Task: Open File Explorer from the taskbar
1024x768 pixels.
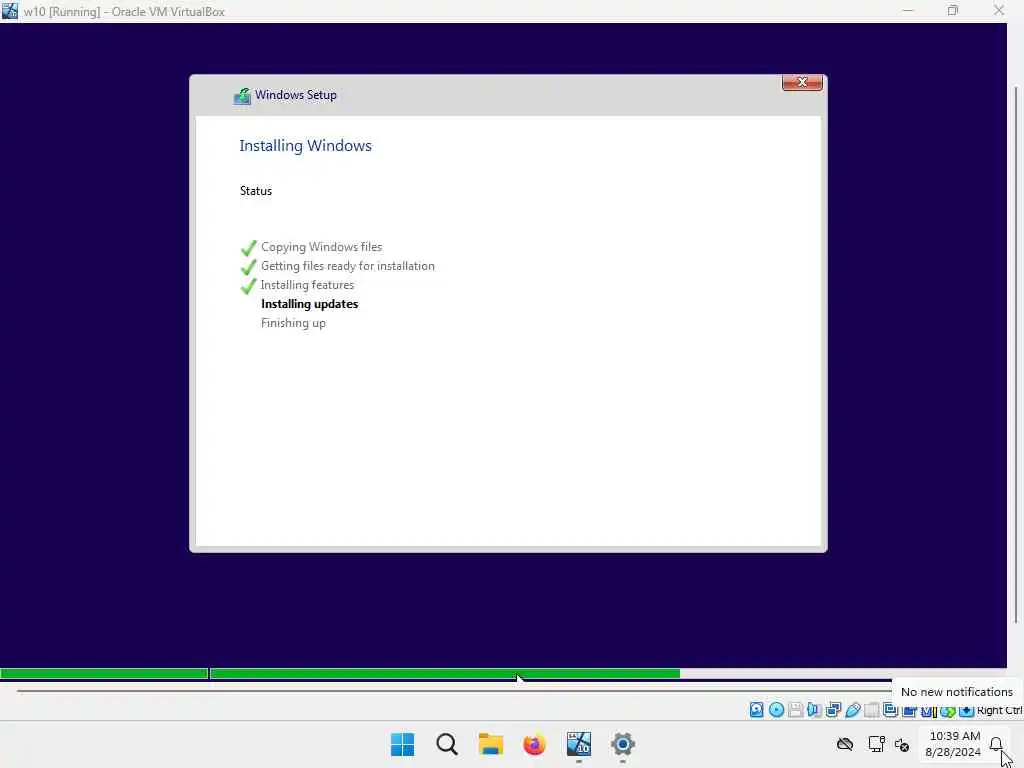Action: 490,744
